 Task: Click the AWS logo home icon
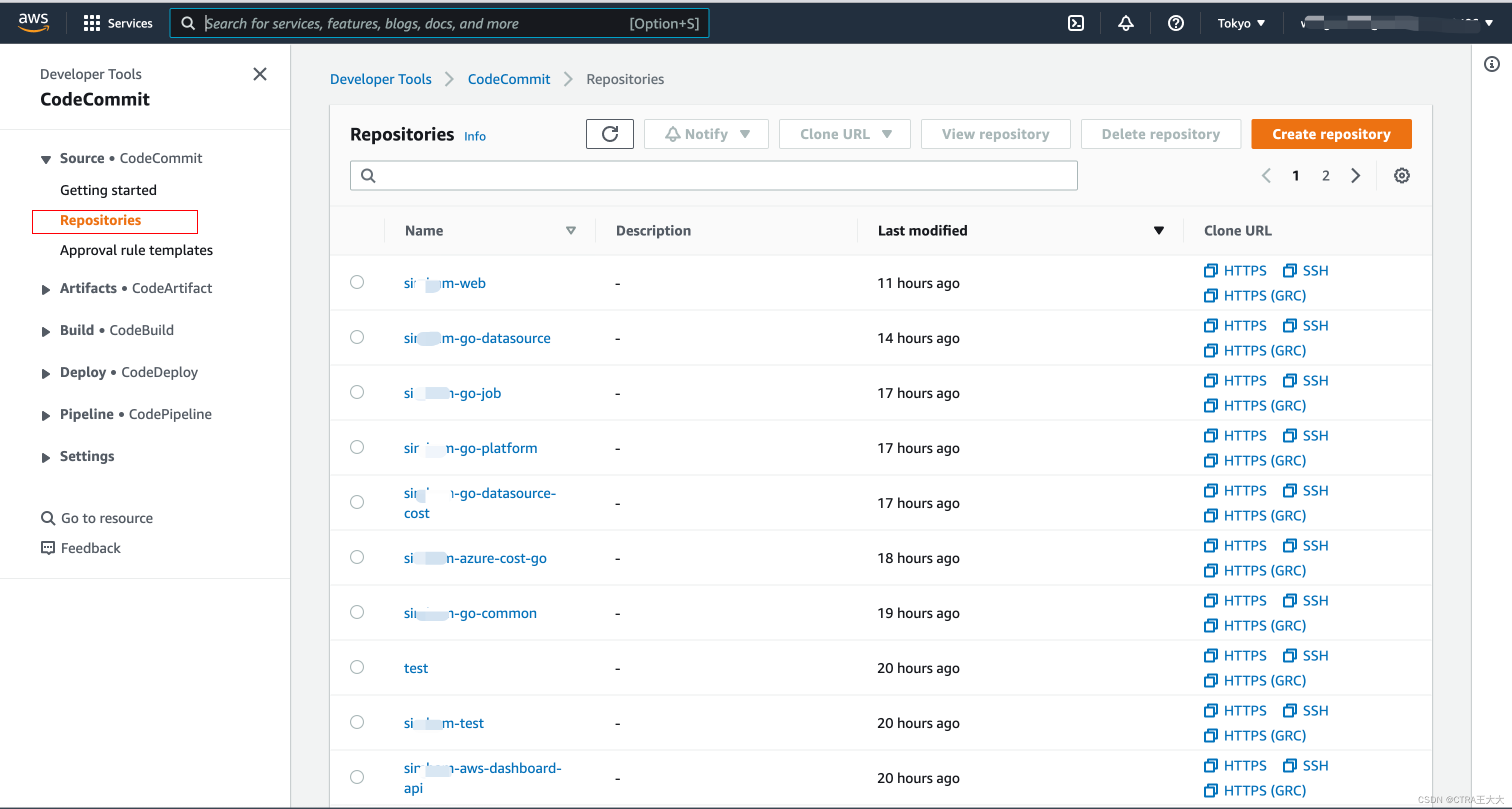click(x=33, y=22)
